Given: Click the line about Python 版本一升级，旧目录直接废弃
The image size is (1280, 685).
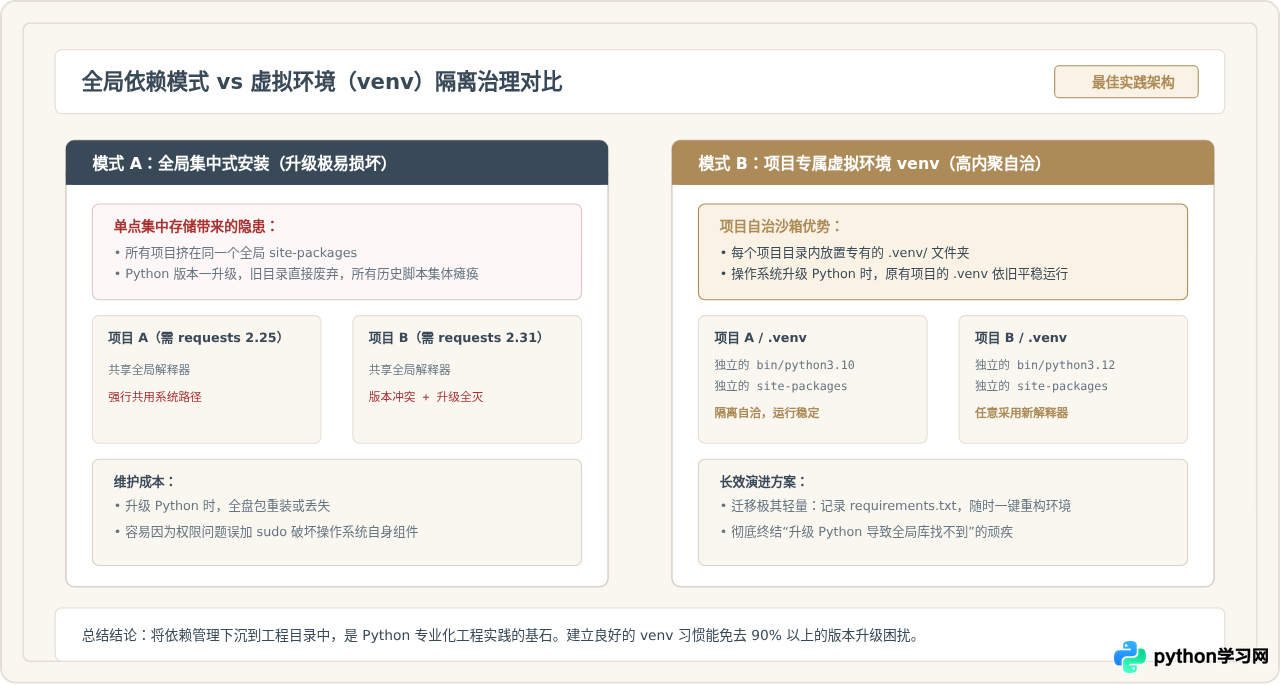Looking at the screenshot, I should tap(297, 274).
